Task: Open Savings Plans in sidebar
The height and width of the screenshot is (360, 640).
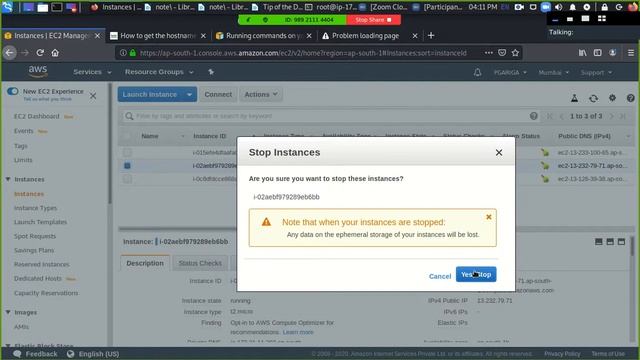Action: [x=34, y=250]
